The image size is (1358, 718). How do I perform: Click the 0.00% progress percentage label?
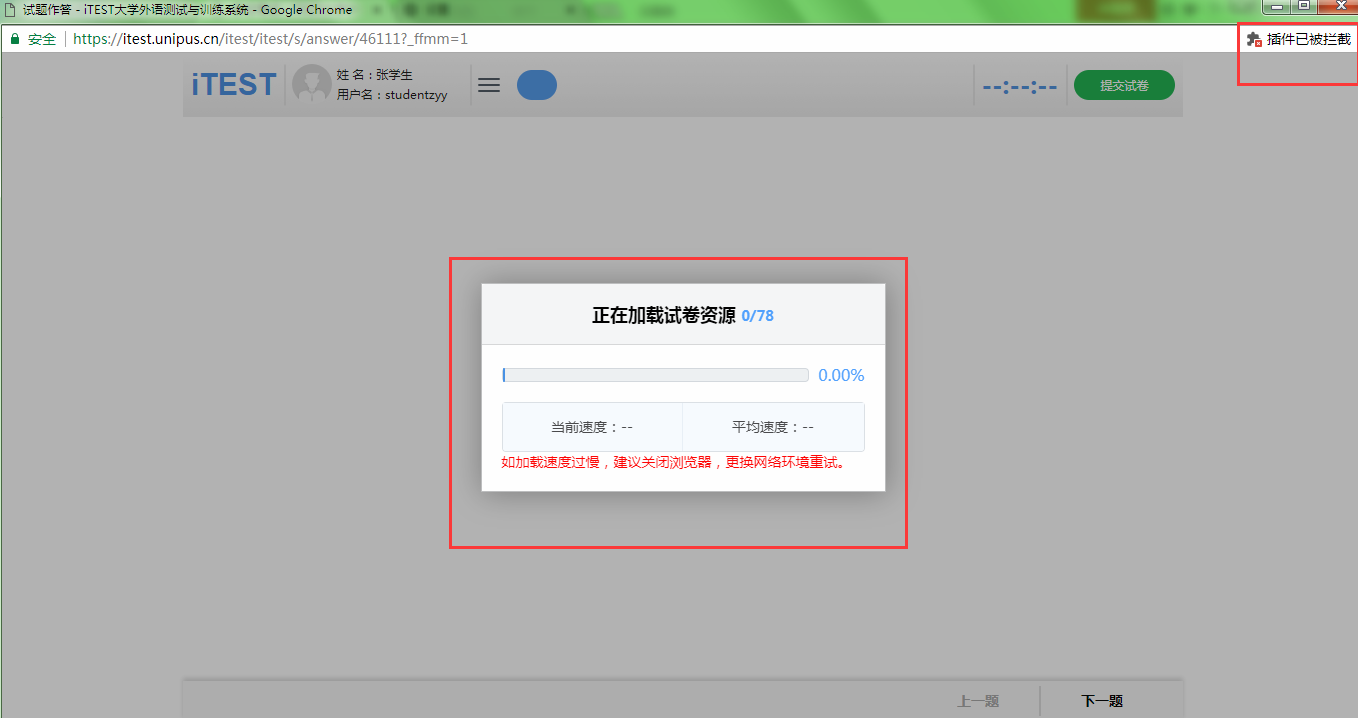pyautogui.click(x=841, y=375)
